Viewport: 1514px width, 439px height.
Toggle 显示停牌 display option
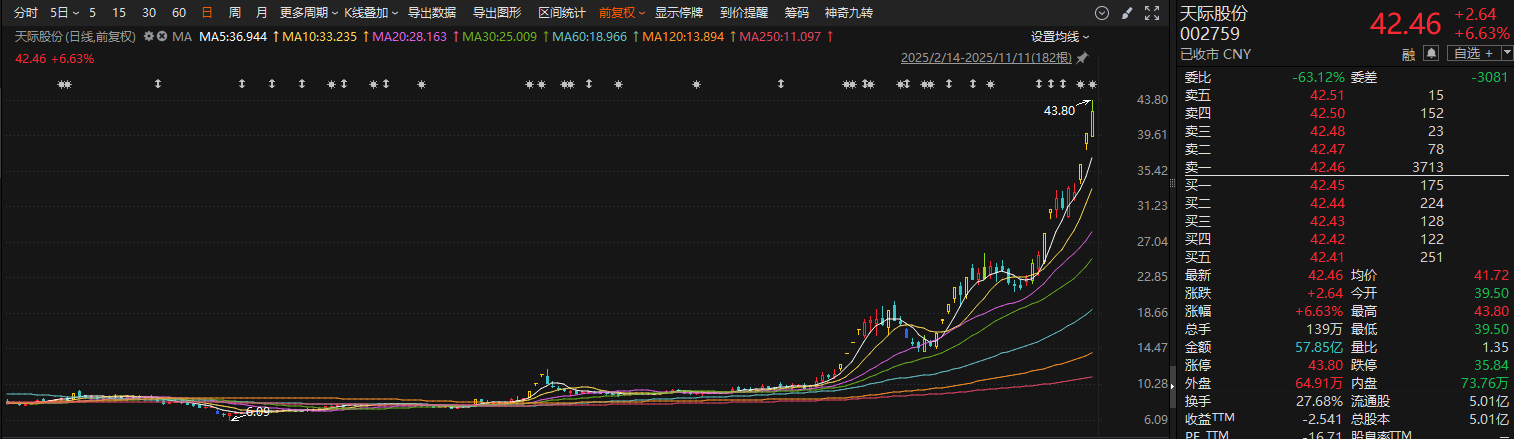(678, 13)
